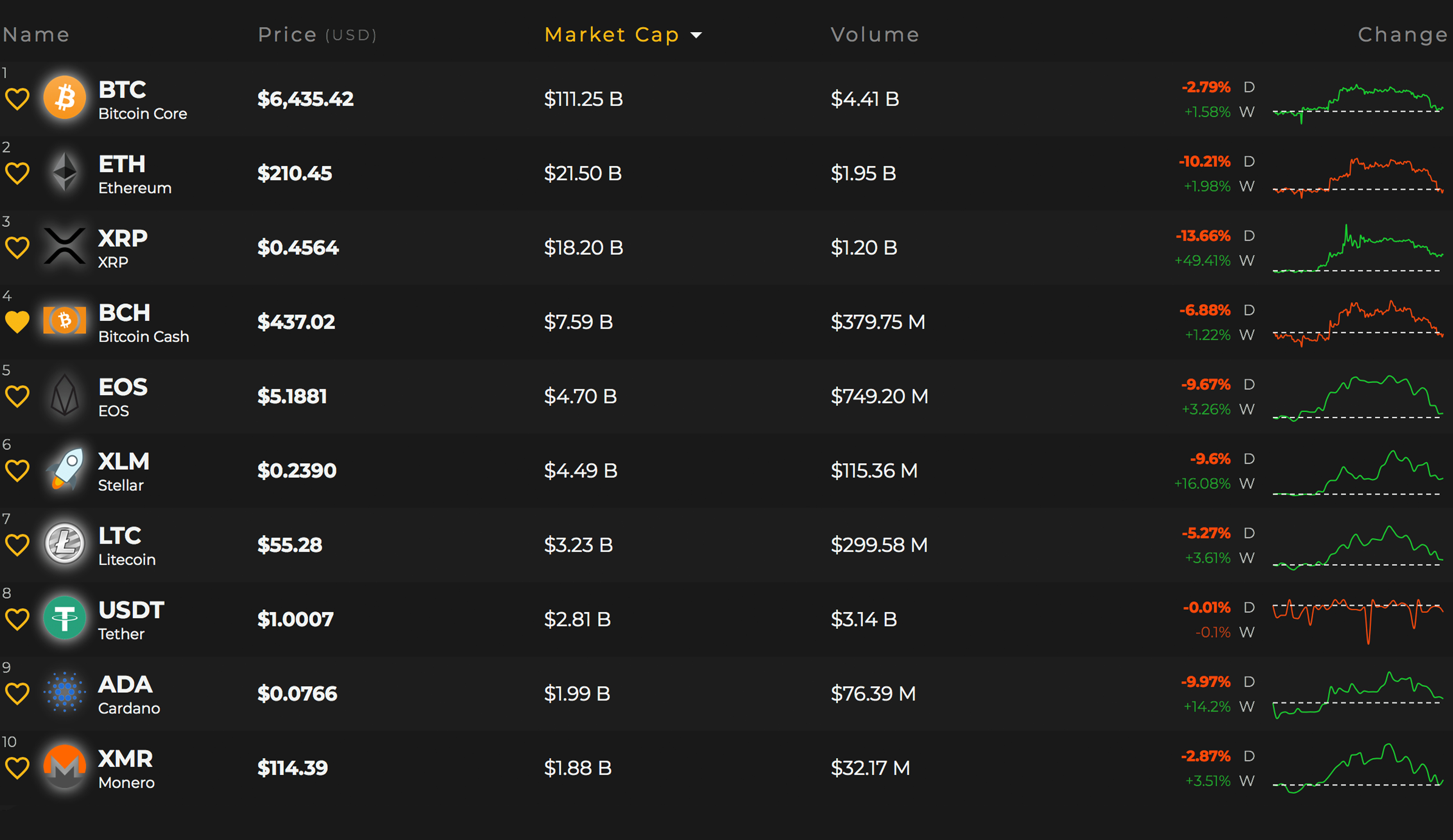This screenshot has width=1453, height=840.
Task: Favorite LTC with the heart icon
Action: click(17, 545)
